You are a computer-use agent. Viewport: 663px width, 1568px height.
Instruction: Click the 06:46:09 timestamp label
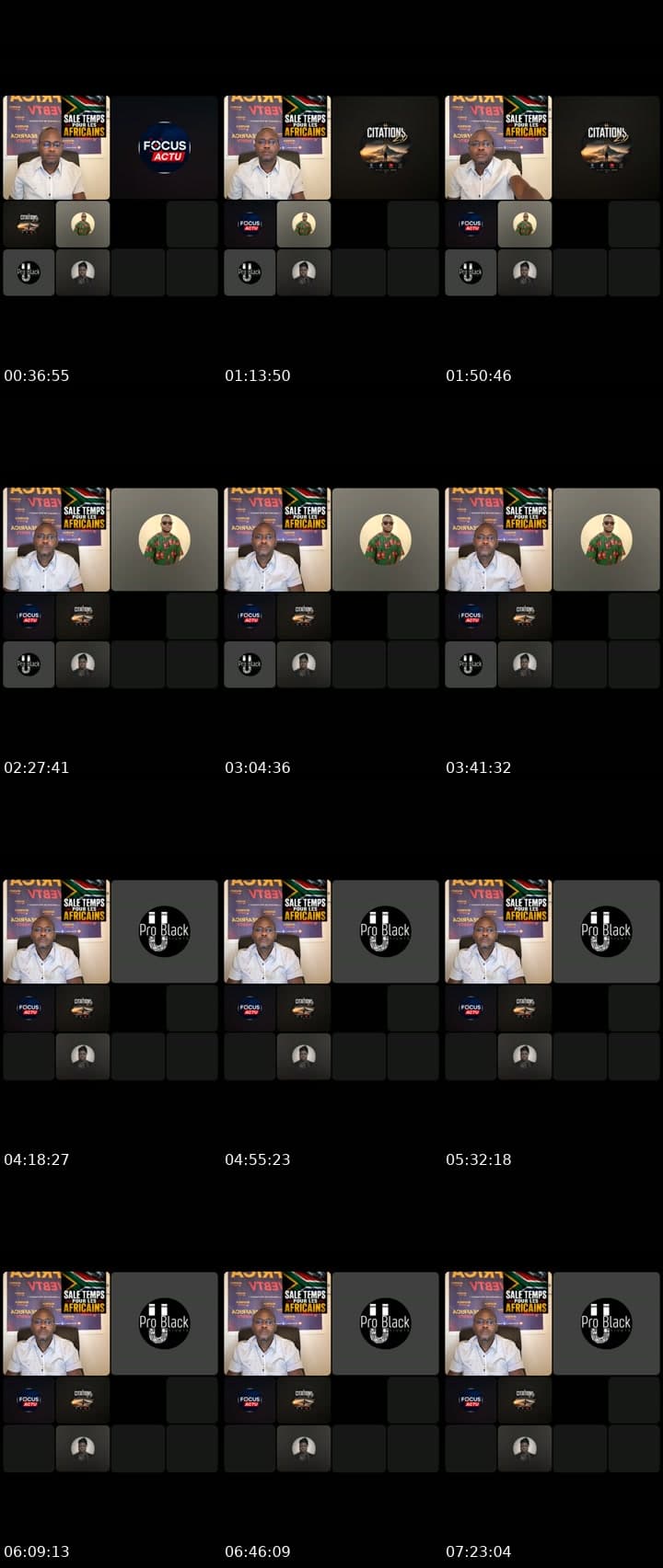[258, 1551]
